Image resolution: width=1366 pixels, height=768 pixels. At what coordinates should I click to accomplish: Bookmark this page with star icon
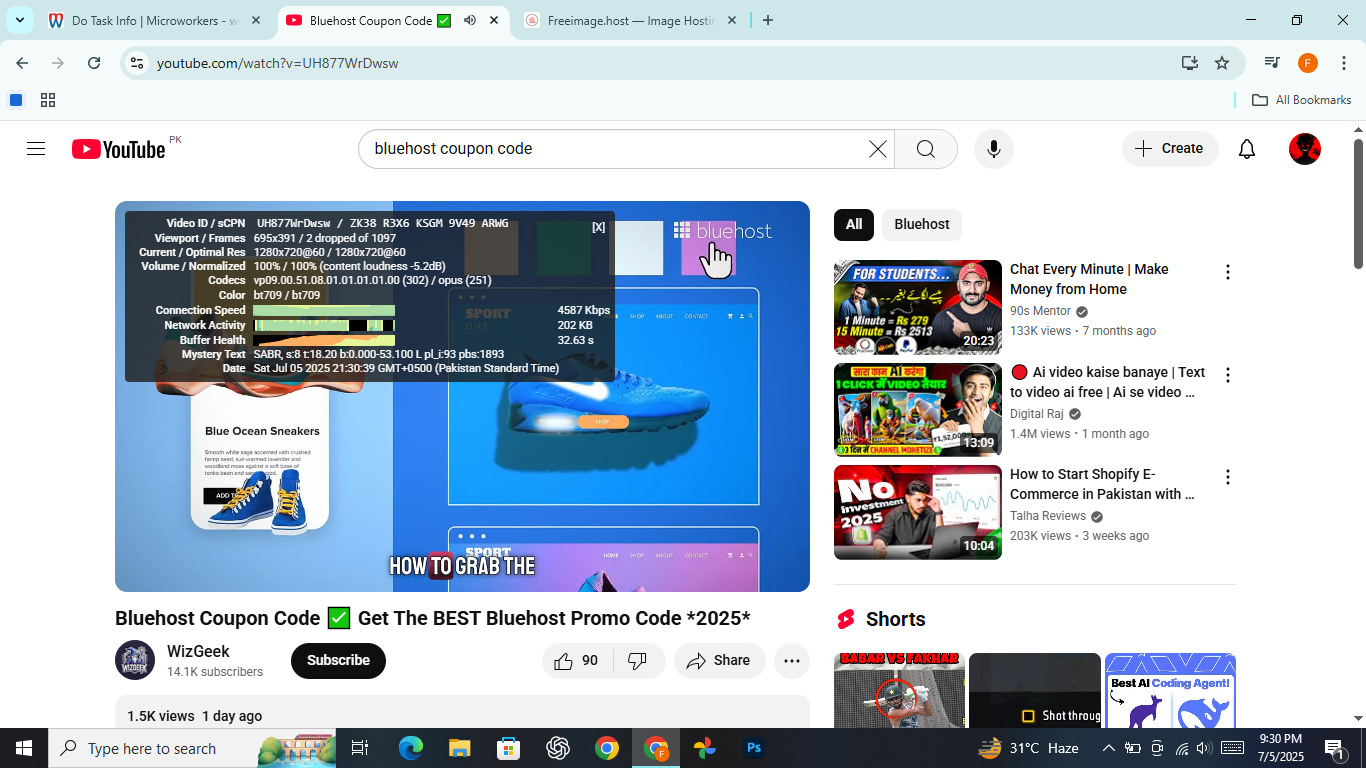click(x=1222, y=63)
